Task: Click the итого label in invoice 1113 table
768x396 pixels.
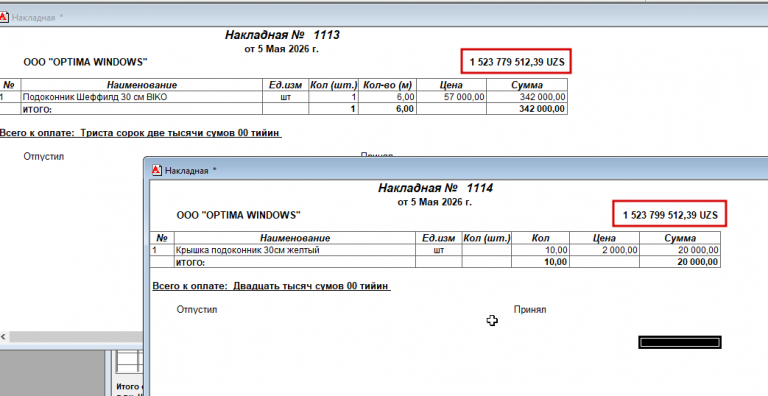Action: (x=37, y=109)
